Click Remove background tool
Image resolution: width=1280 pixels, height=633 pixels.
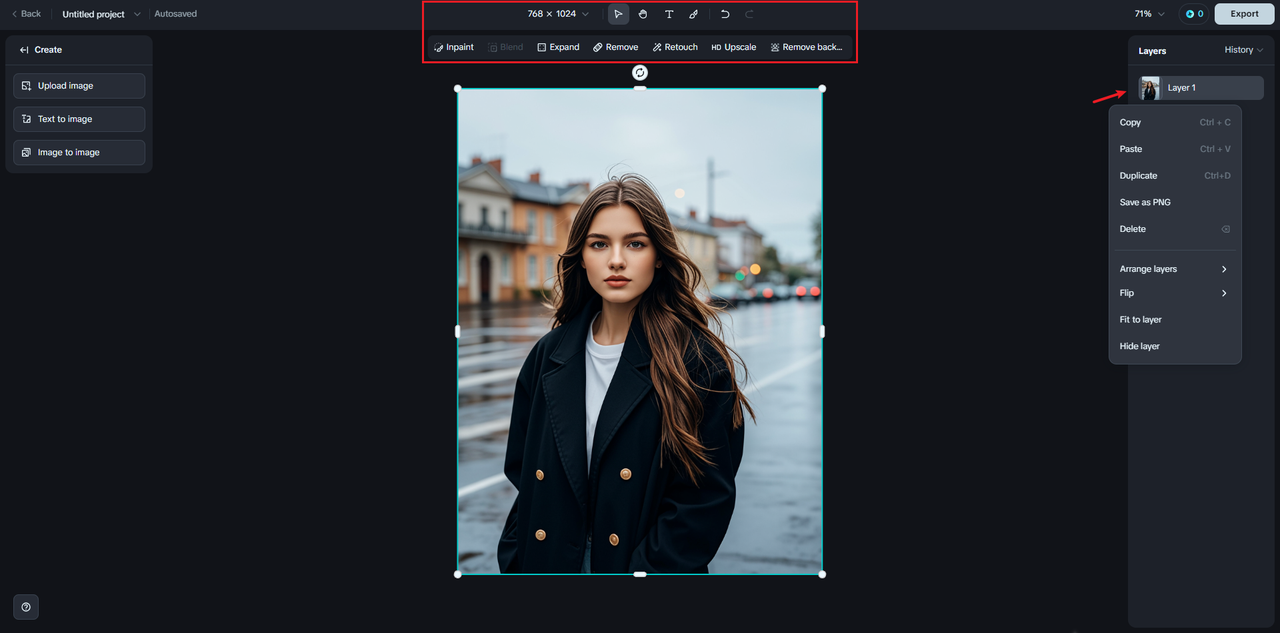click(807, 47)
